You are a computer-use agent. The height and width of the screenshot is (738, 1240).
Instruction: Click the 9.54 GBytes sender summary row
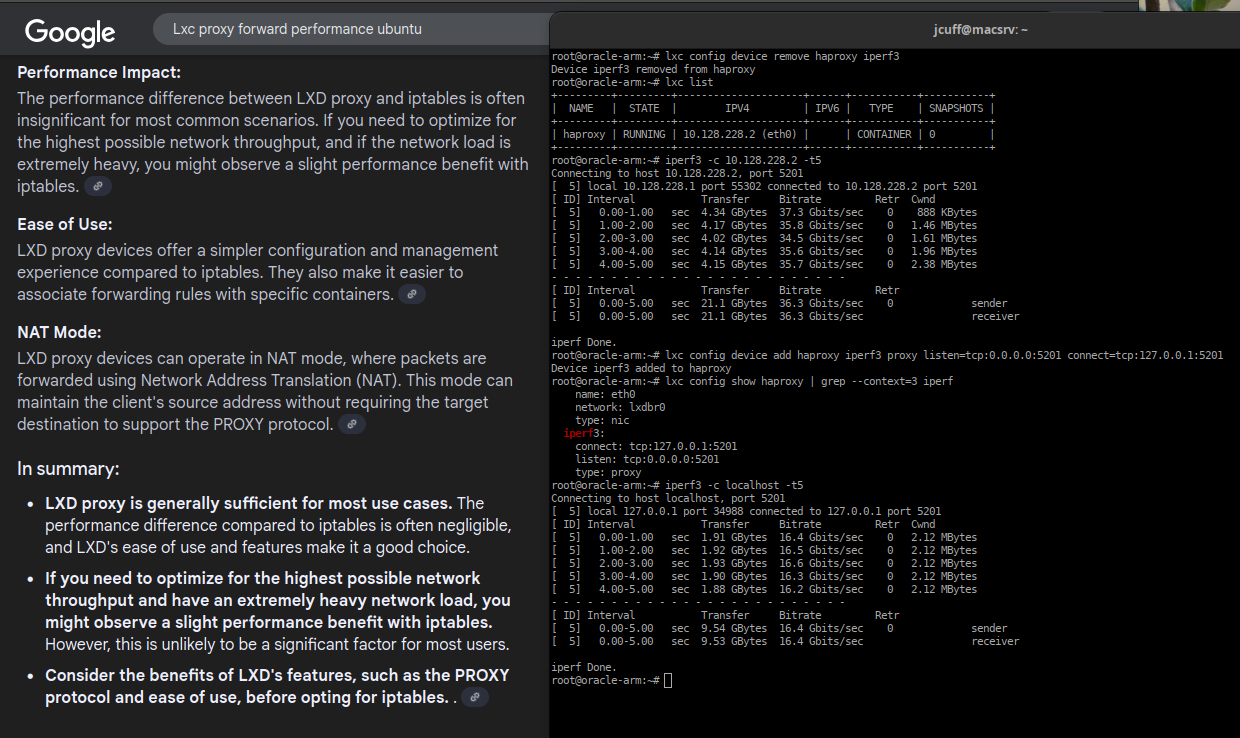click(779, 628)
